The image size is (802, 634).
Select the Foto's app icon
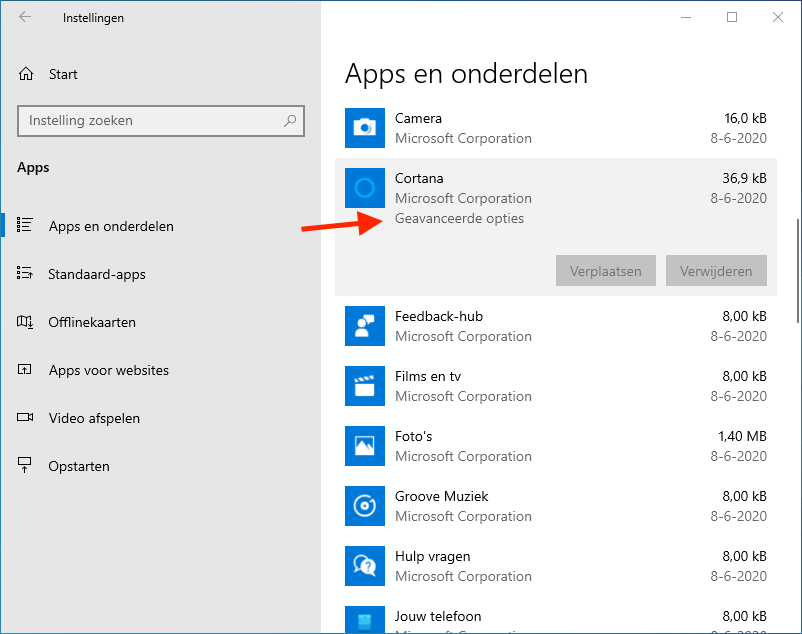(365, 445)
